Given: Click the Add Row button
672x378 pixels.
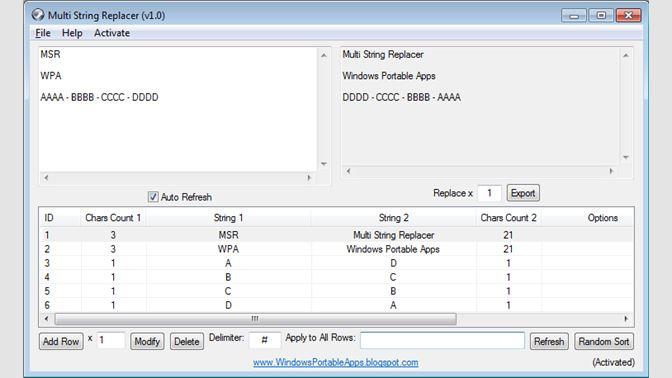Looking at the screenshot, I should (61, 342).
